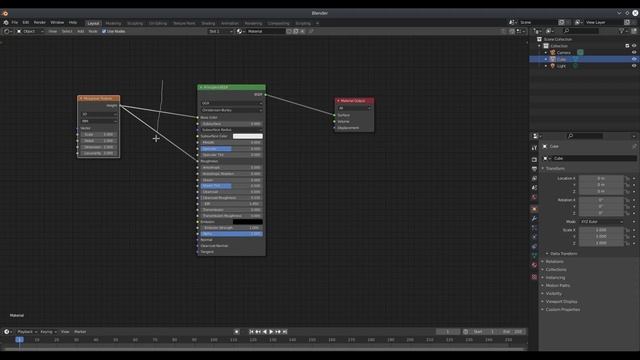Open the Christensen-Burley subsurface method dropdown
This screenshot has width=640, height=360.
click(x=231, y=110)
